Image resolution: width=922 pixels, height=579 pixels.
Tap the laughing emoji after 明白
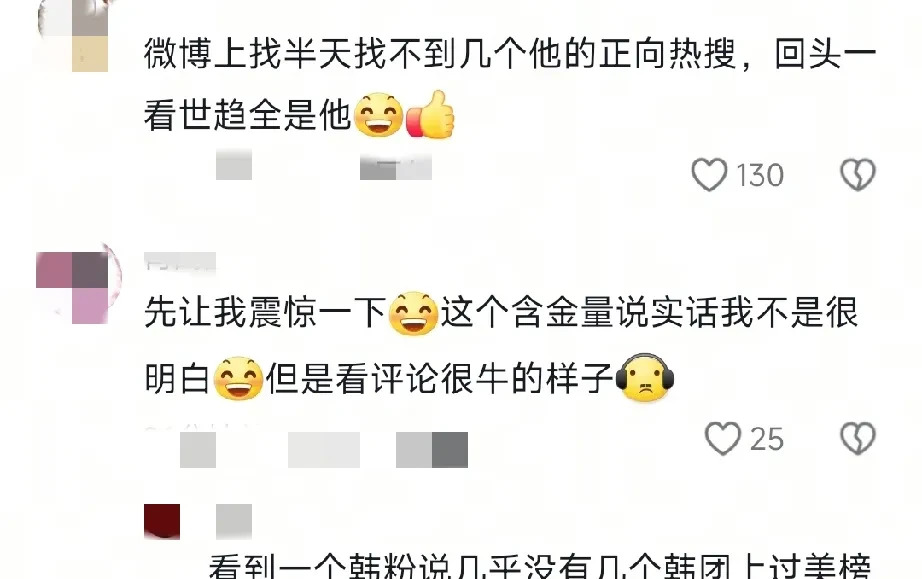[x=238, y=378]
